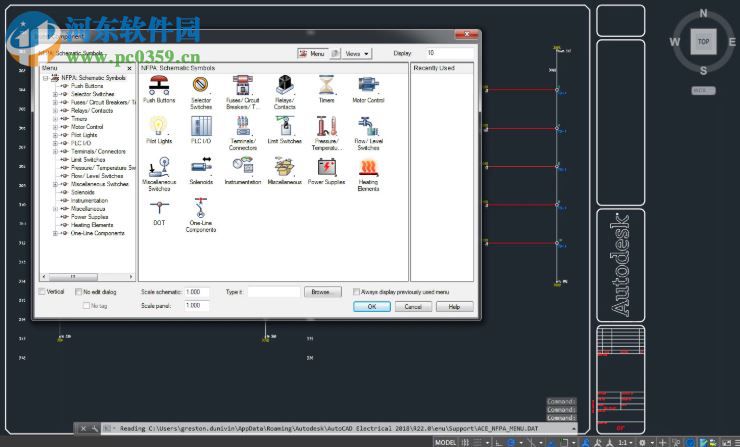Choose the Power Supplies battery icon in the grid
Image resolution: width=740 pixels, height=447 pixels.
point(326,167)
